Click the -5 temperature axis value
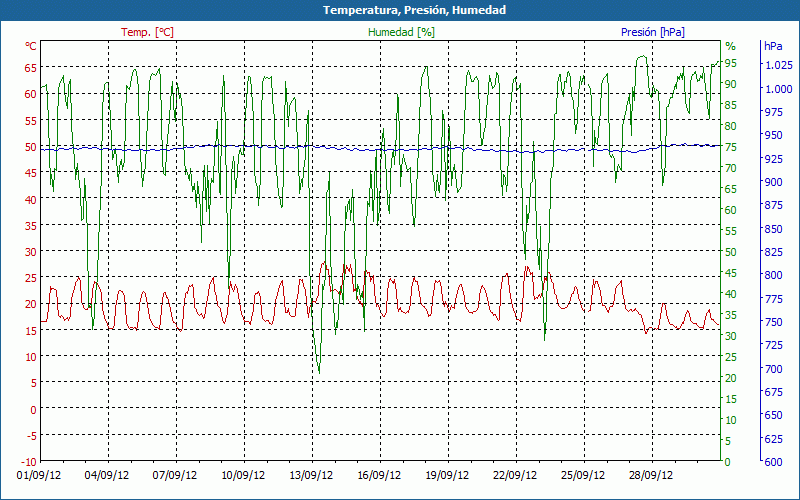800x500 pixels. (x=31, y=436)
